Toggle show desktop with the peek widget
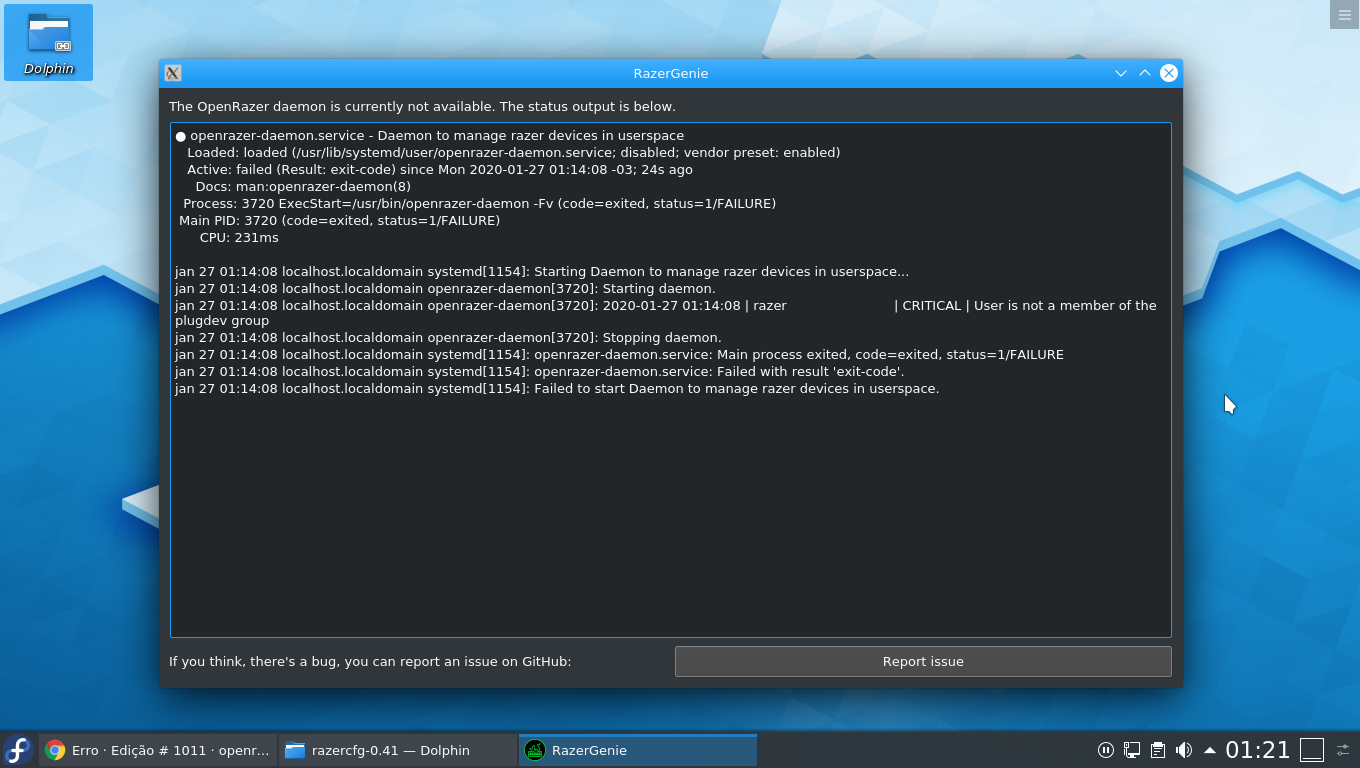 click(1311, 750)
